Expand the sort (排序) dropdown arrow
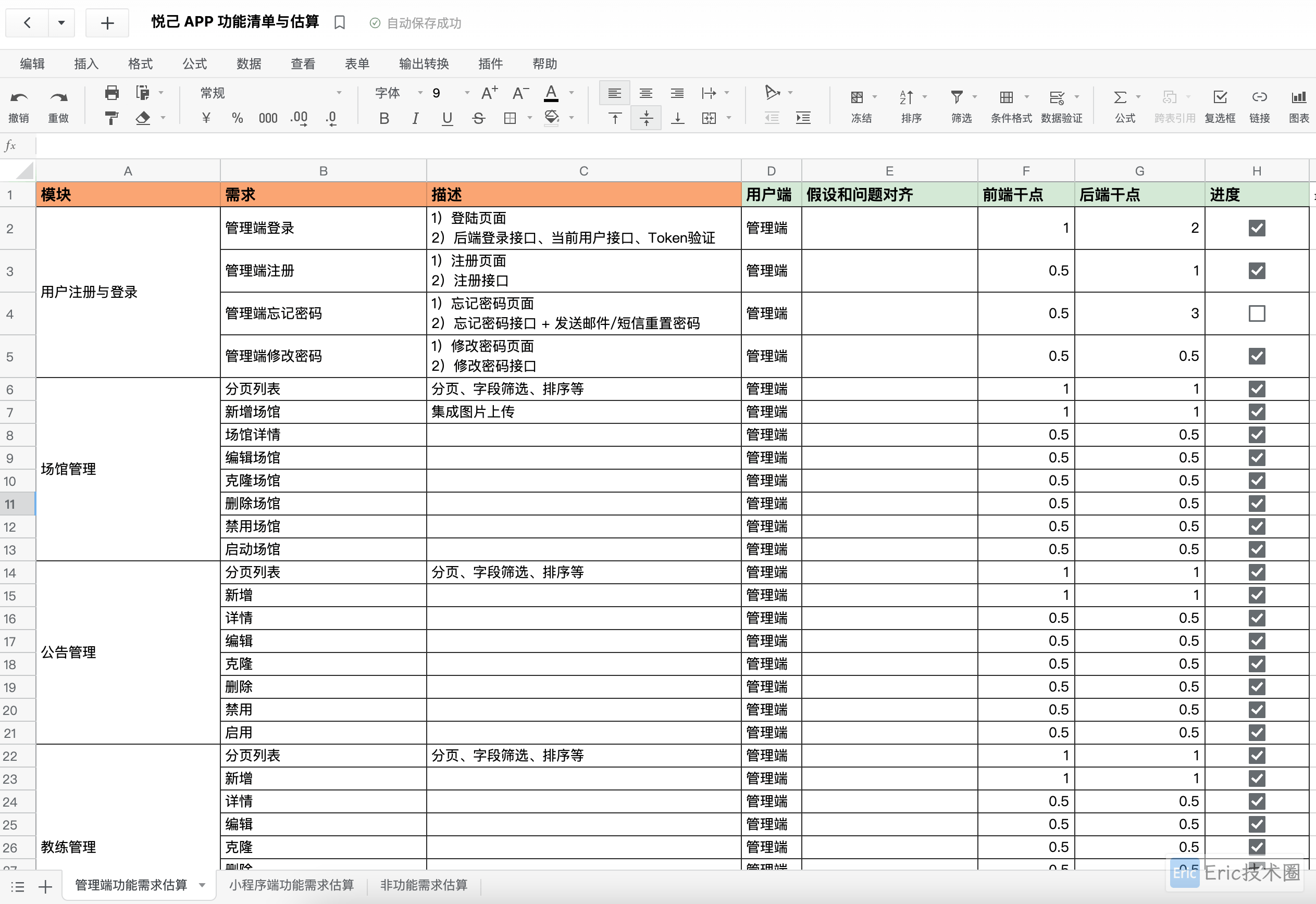Image resolution: width=1316 pixels, height=904 pixels. click(x=925, y=97)
